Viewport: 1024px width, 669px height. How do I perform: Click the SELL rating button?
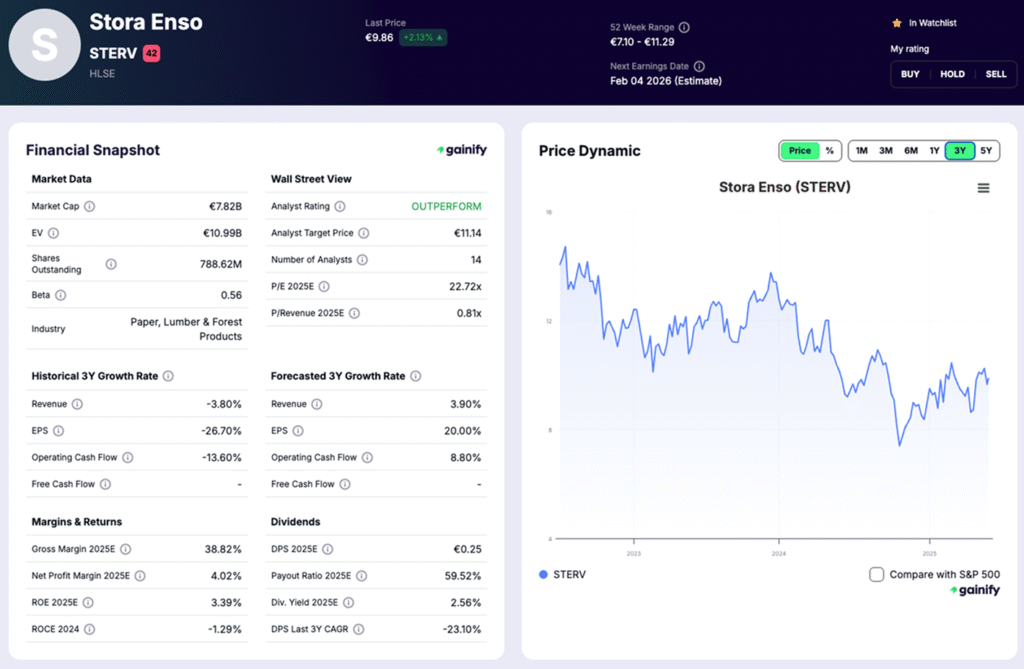(x=996, y=73)
